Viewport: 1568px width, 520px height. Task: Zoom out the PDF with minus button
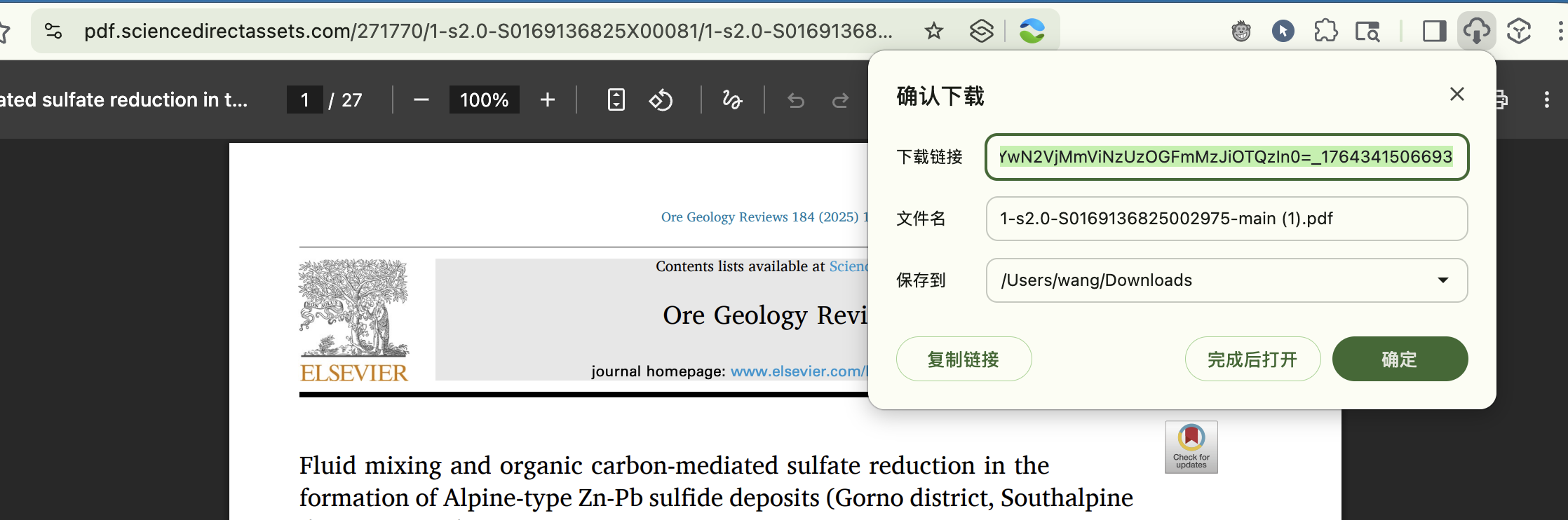pos(421,100)
